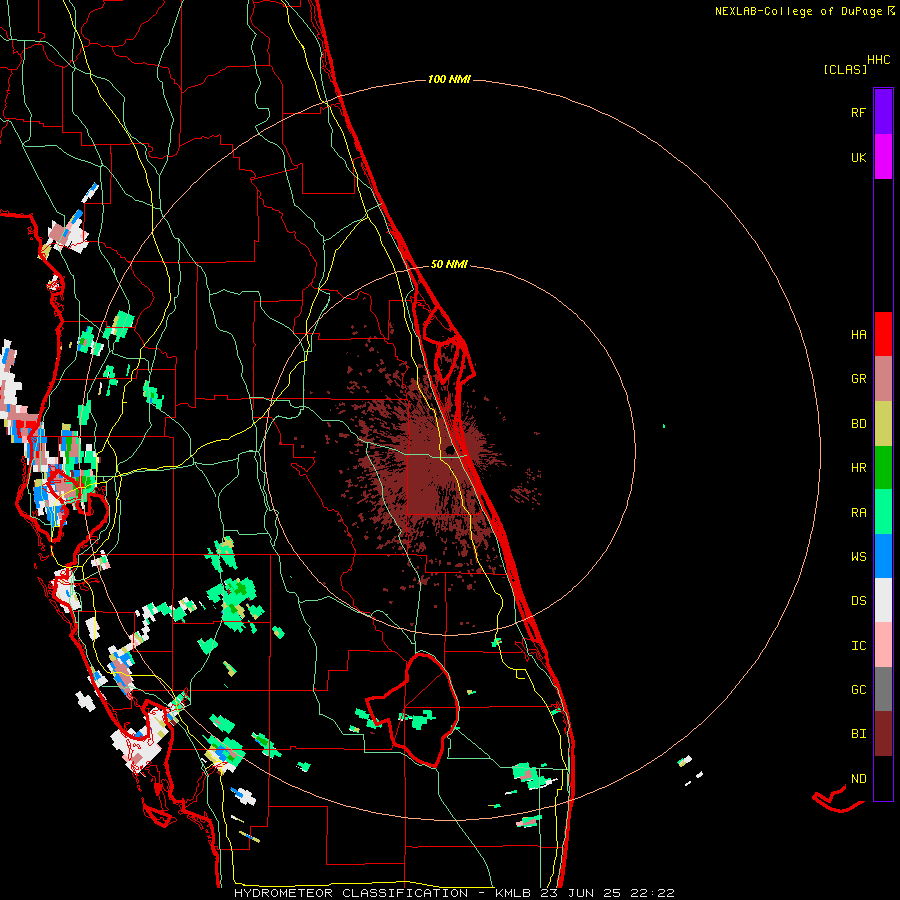Click the UK magenta legend swatch
This screenshot has width=900, height=900.
point(883,157)
